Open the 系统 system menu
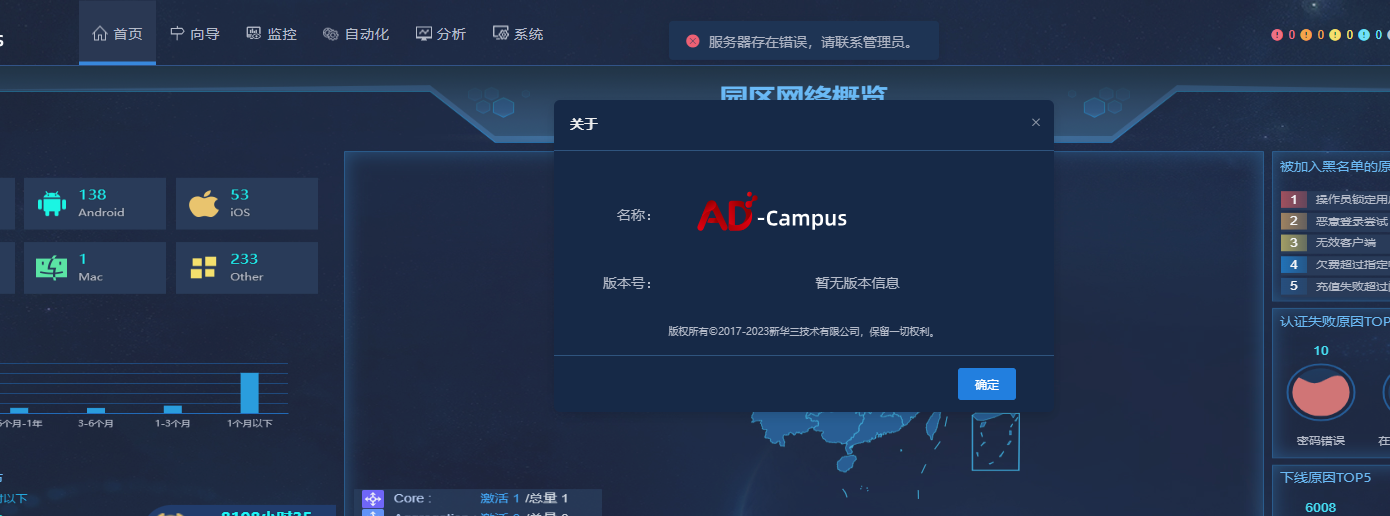 pos(518,33)
